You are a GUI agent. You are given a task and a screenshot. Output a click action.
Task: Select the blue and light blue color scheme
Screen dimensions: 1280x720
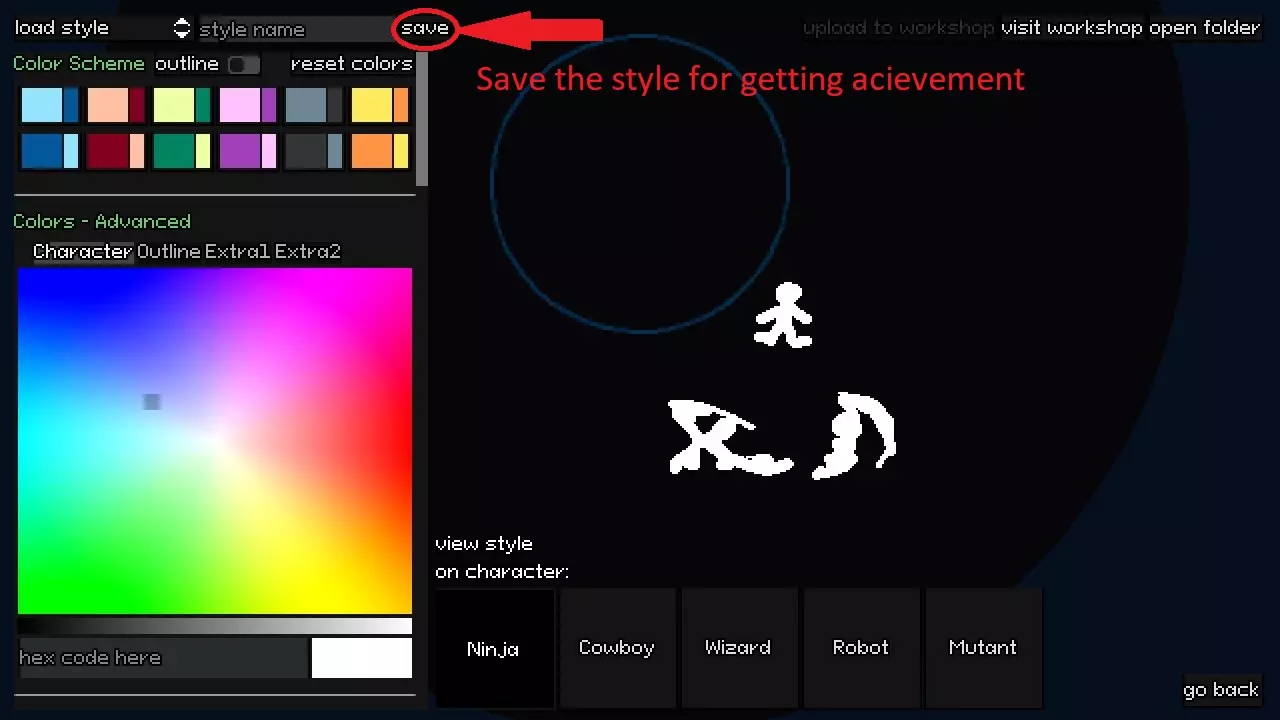coord(50,151)
